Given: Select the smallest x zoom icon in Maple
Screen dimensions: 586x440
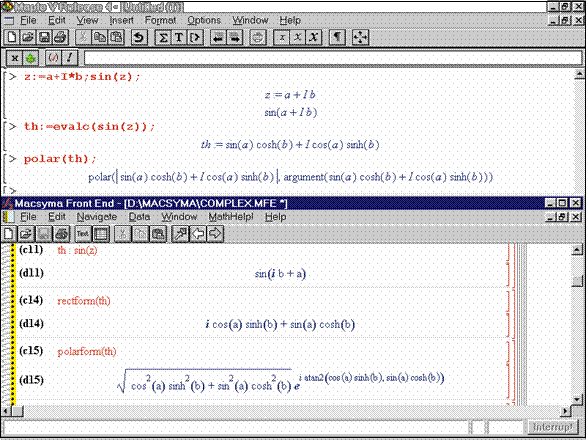Looking at the screenshot, I should click(x=282, y=37).
